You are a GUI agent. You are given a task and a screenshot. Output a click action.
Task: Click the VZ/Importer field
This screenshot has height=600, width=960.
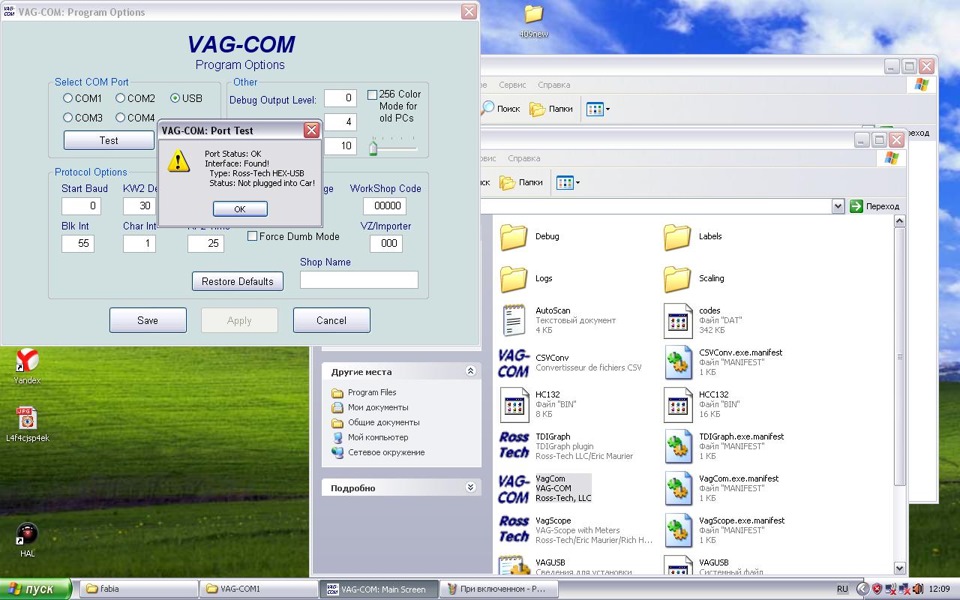386,243
